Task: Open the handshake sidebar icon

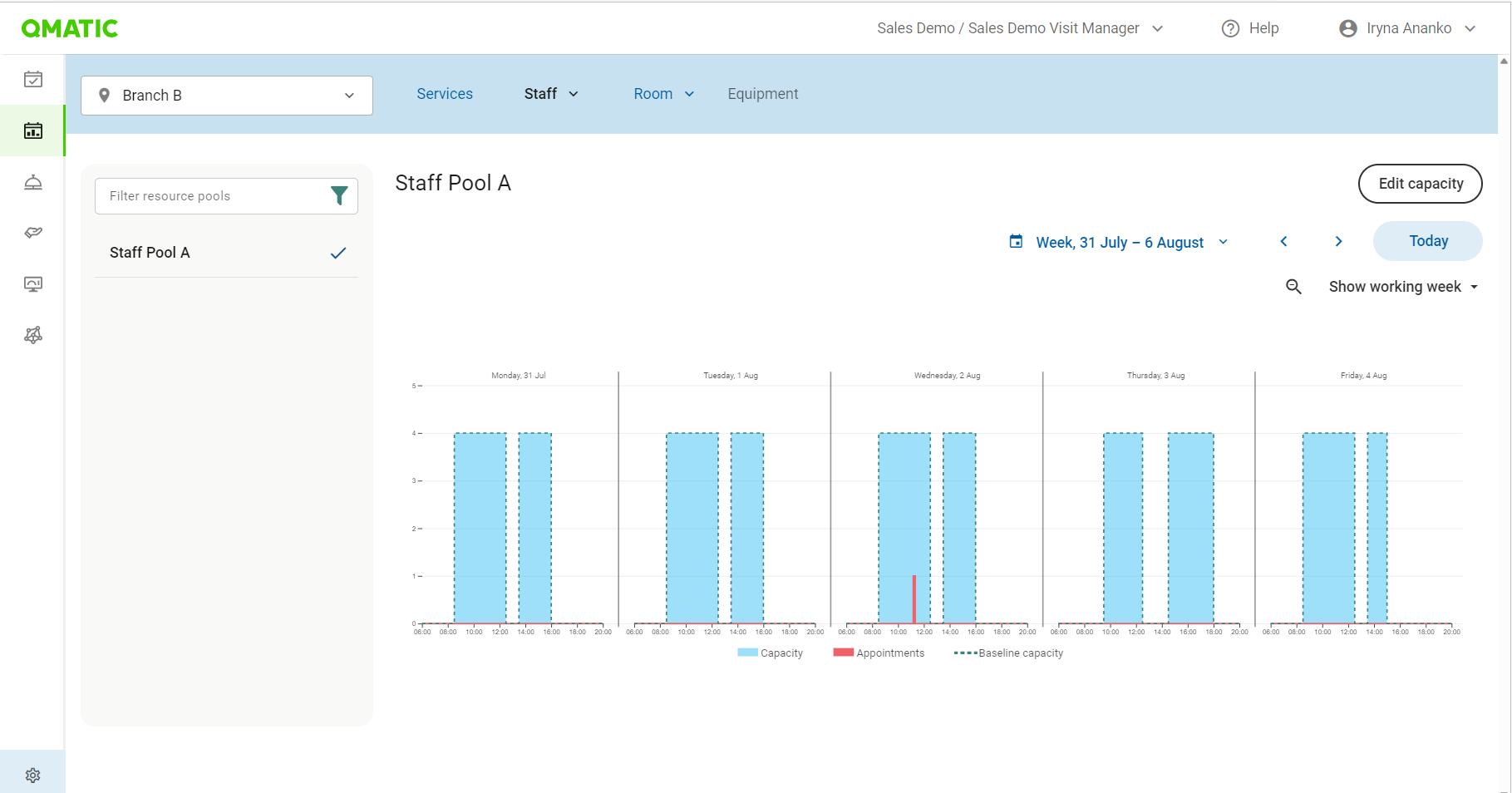Action: tap(33, 233)
